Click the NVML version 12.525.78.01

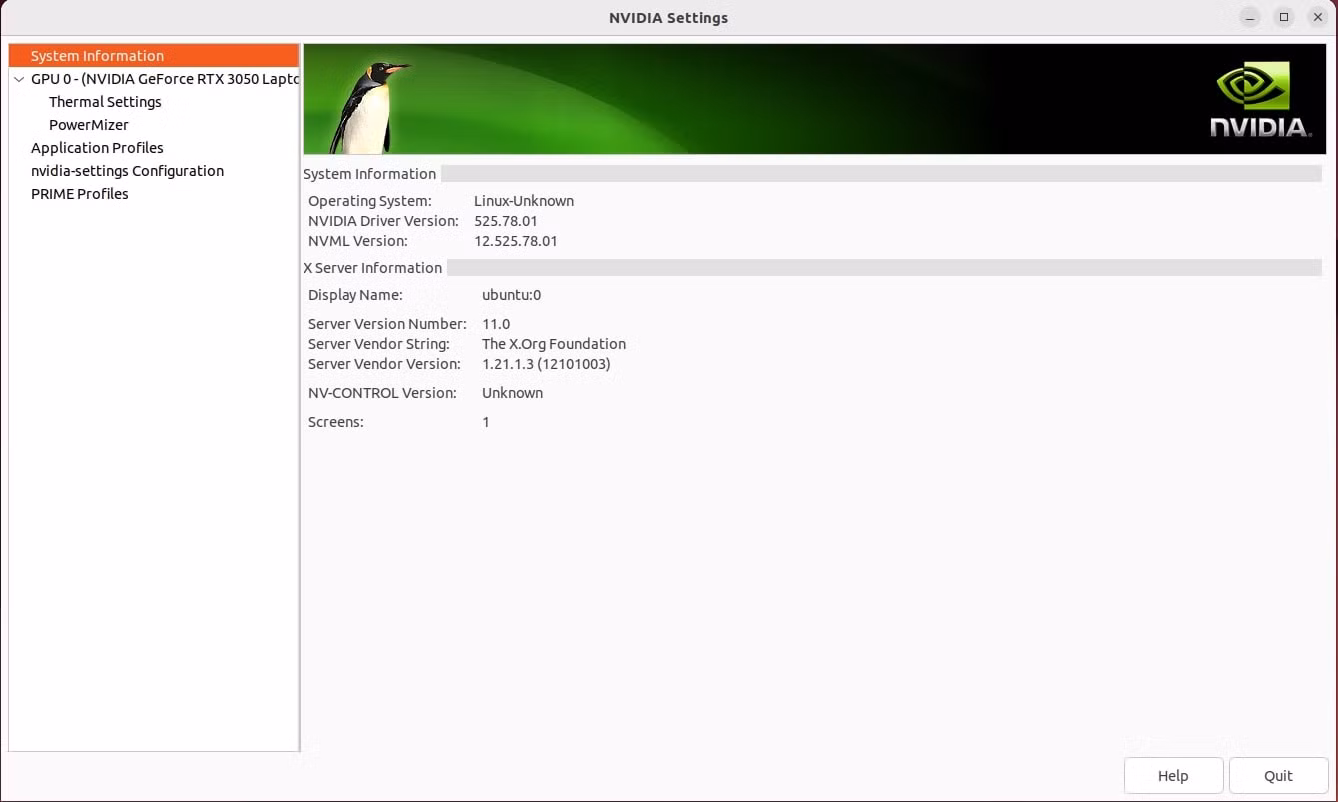pyautogui.click(x=516, y=241)
